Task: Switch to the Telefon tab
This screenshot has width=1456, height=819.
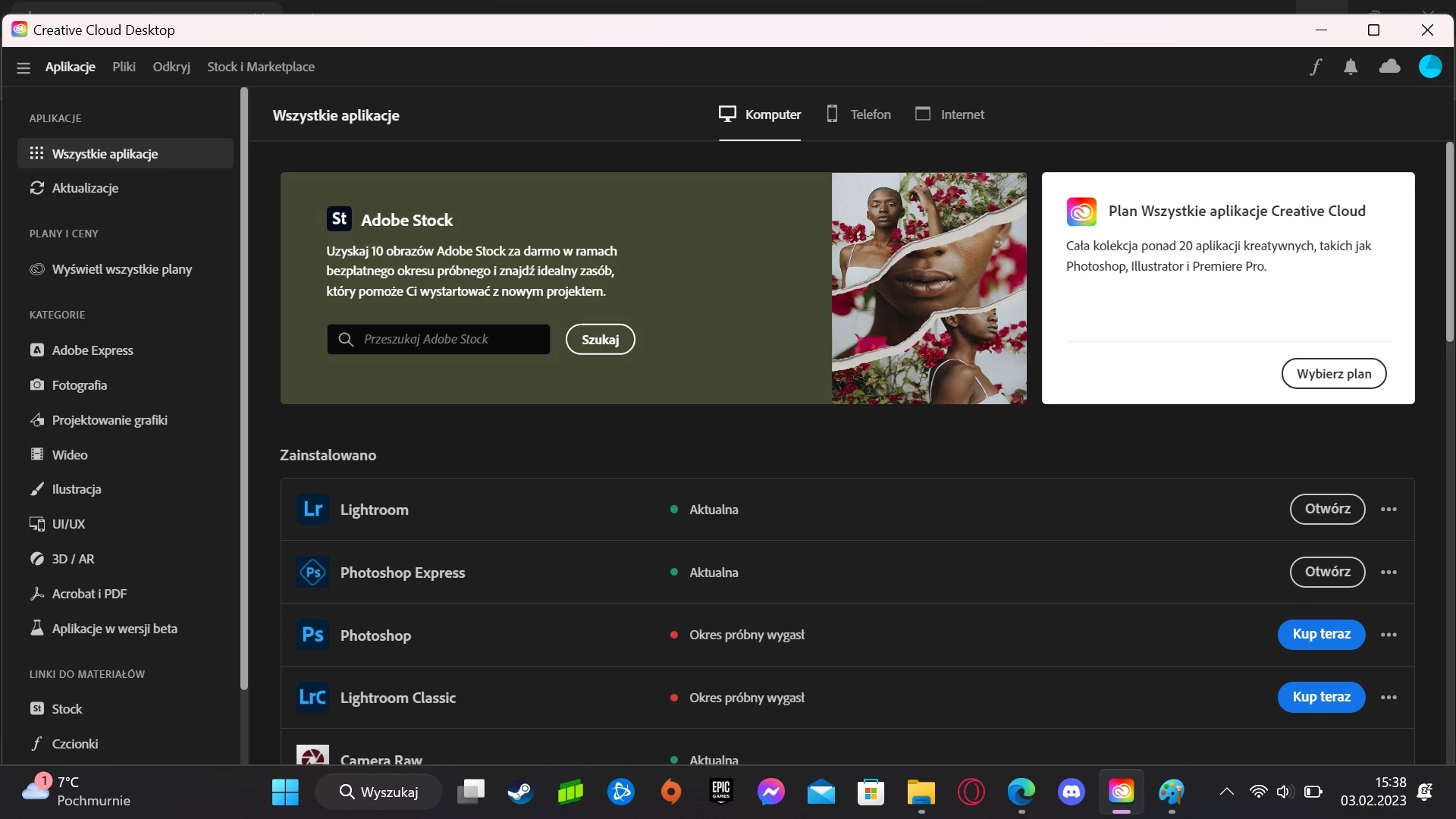Action: 858,115
